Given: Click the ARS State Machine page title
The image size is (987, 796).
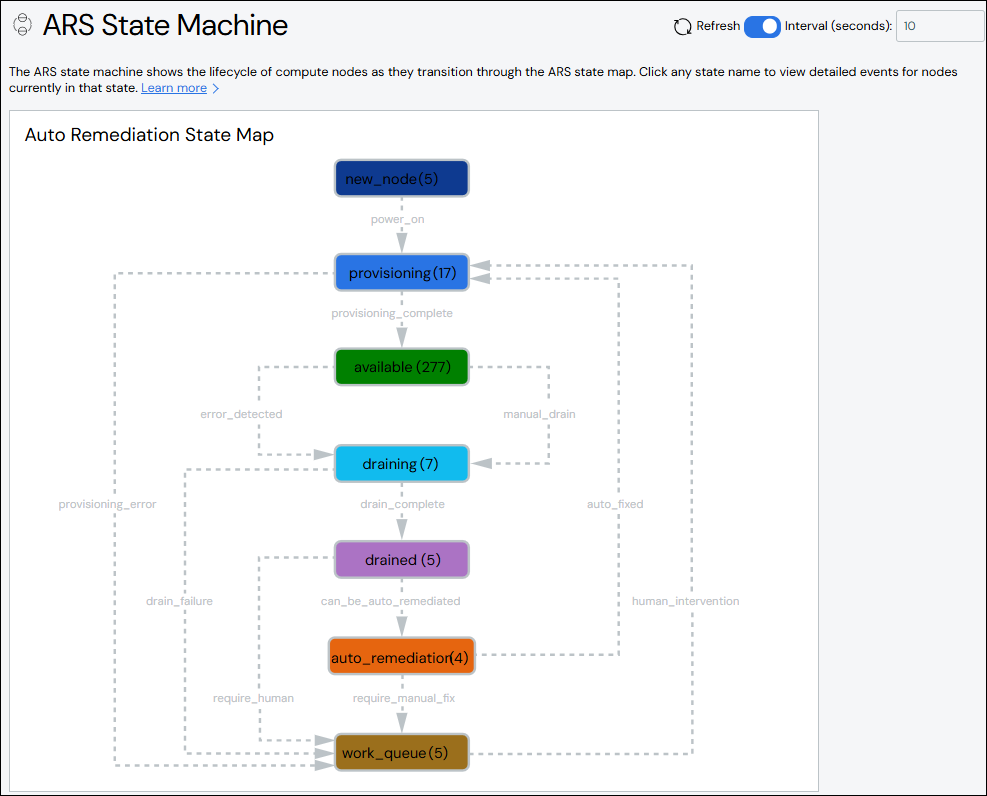Looking at the screenshot, I should point(165,25).
